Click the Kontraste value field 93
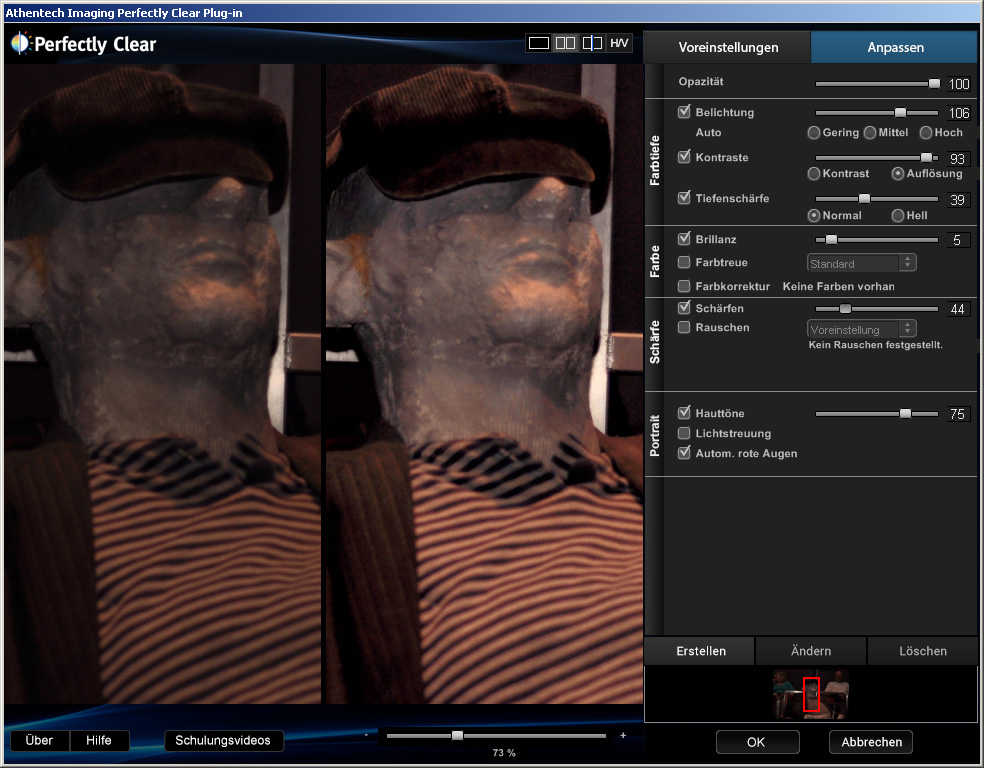This screenshot has width=984, height=768. [x=958, y=158]
